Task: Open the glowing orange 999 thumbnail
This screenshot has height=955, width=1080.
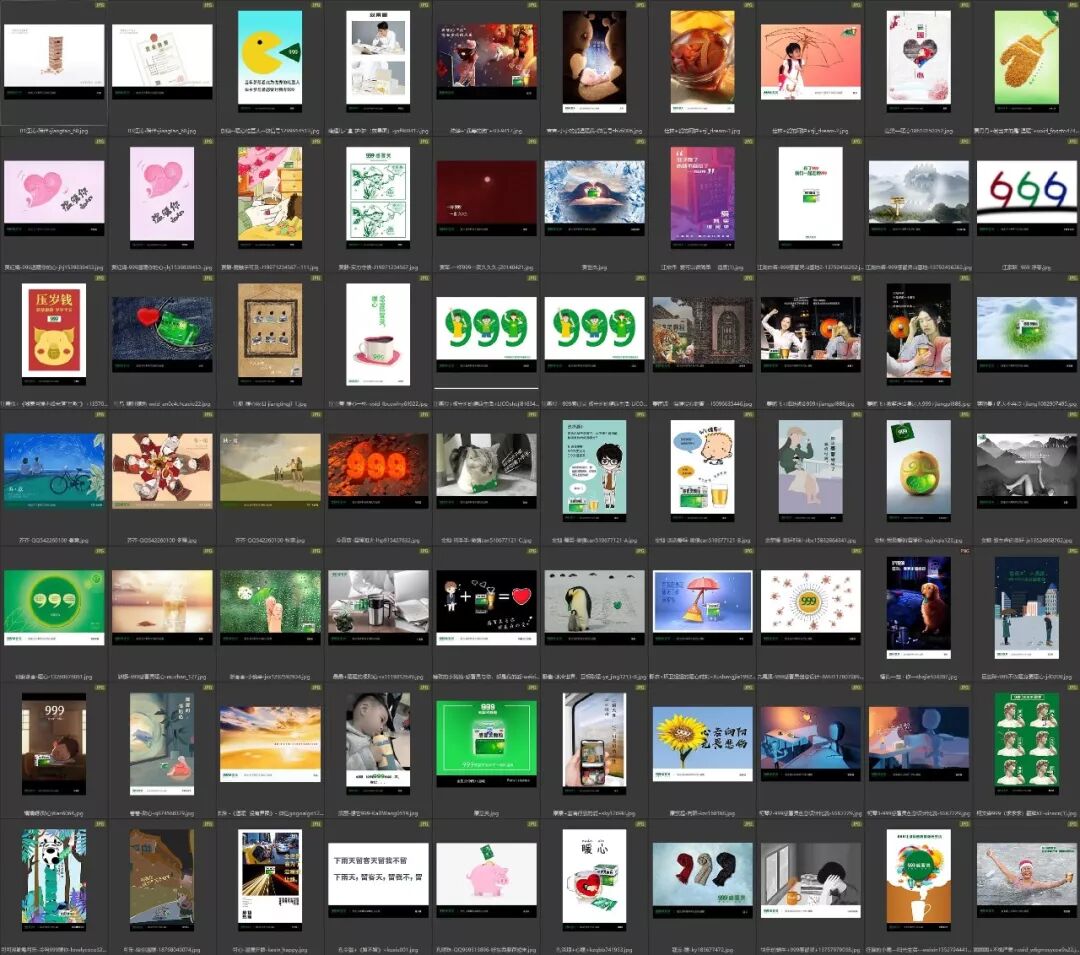Action: coord(378,472)
